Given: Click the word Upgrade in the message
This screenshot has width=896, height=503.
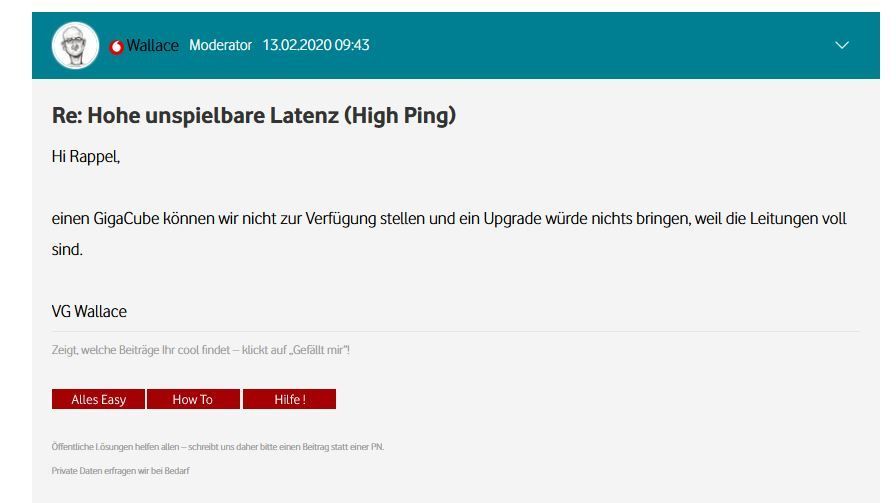Looking at the screenshot, I should click(x=513, y=218).
